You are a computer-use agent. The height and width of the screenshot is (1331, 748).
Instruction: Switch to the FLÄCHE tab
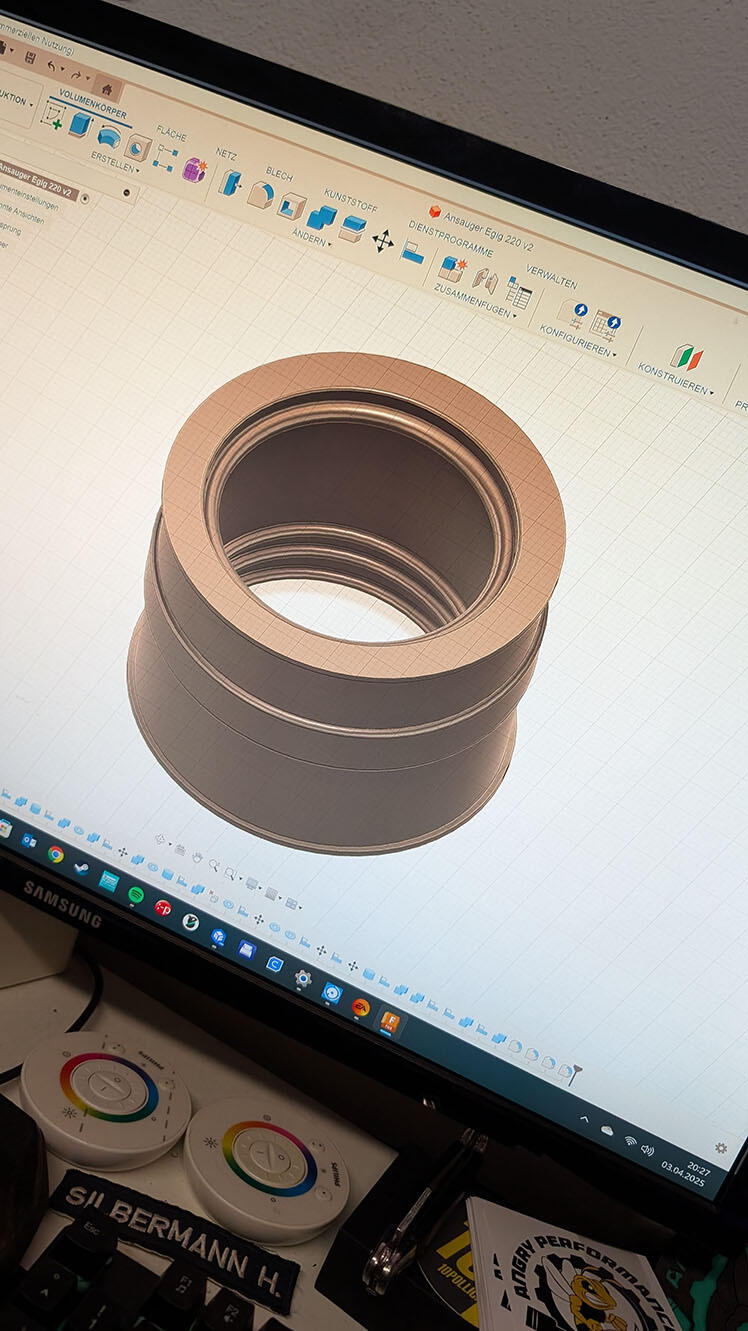[x=171, y=133]
